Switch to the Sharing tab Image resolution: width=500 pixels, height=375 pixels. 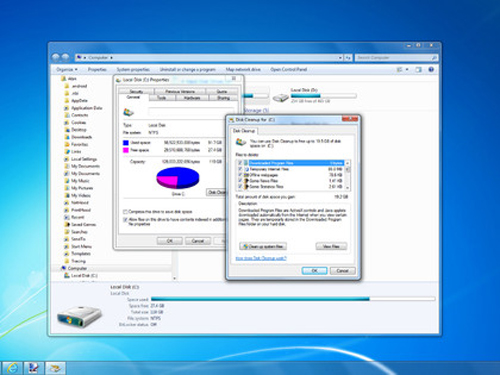[224, 98]
